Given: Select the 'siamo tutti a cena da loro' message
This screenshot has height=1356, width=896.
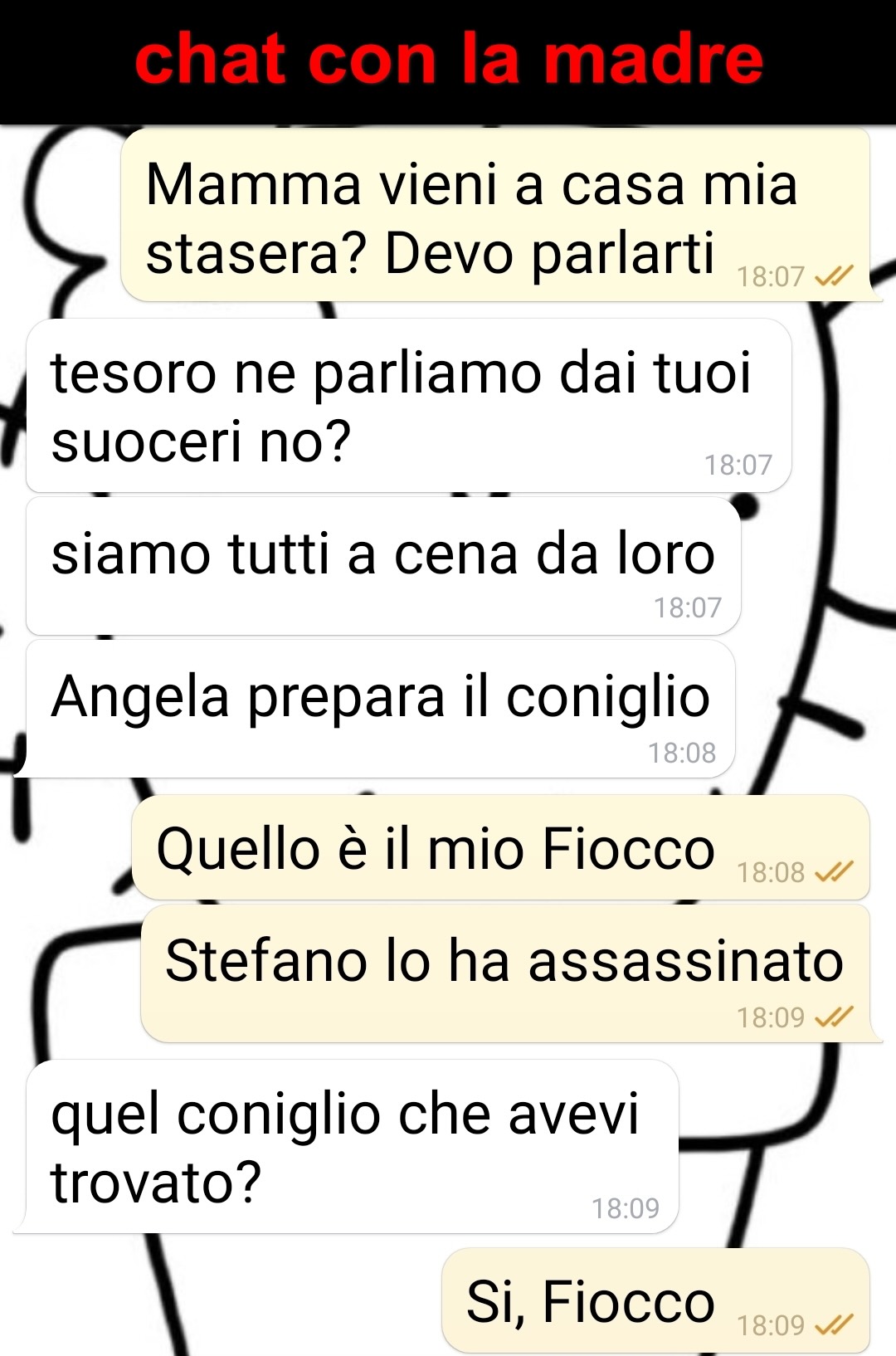Looking at the screenshot, I should (x=383, y=567).
